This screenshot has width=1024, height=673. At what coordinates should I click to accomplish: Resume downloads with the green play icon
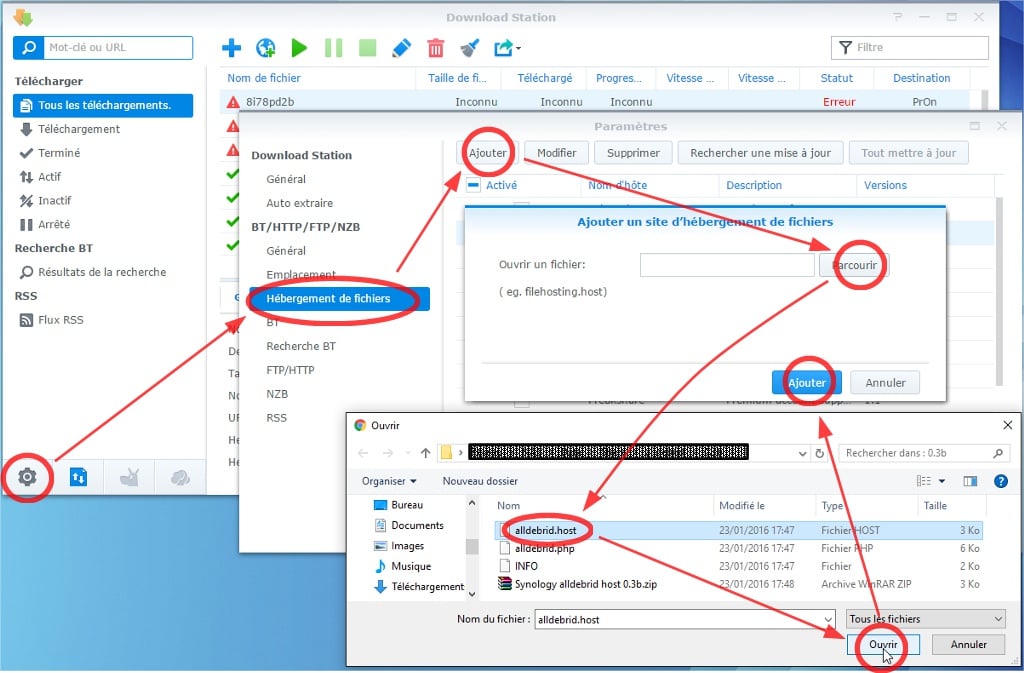(x=299, y=48)
